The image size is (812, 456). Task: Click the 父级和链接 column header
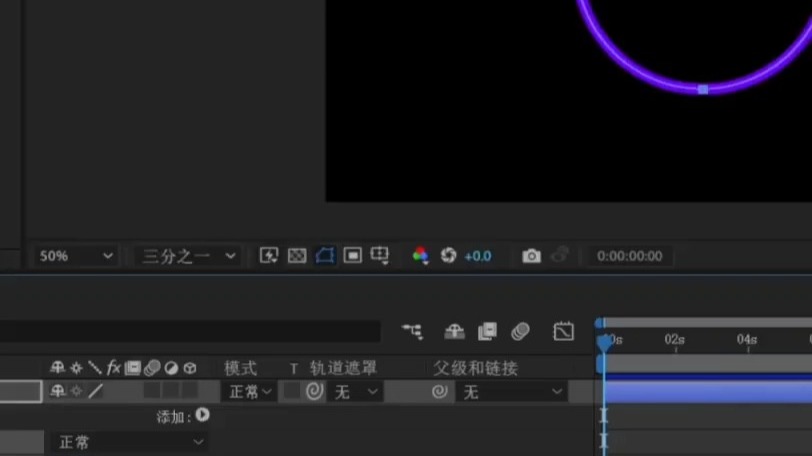(x=475, y=369)
